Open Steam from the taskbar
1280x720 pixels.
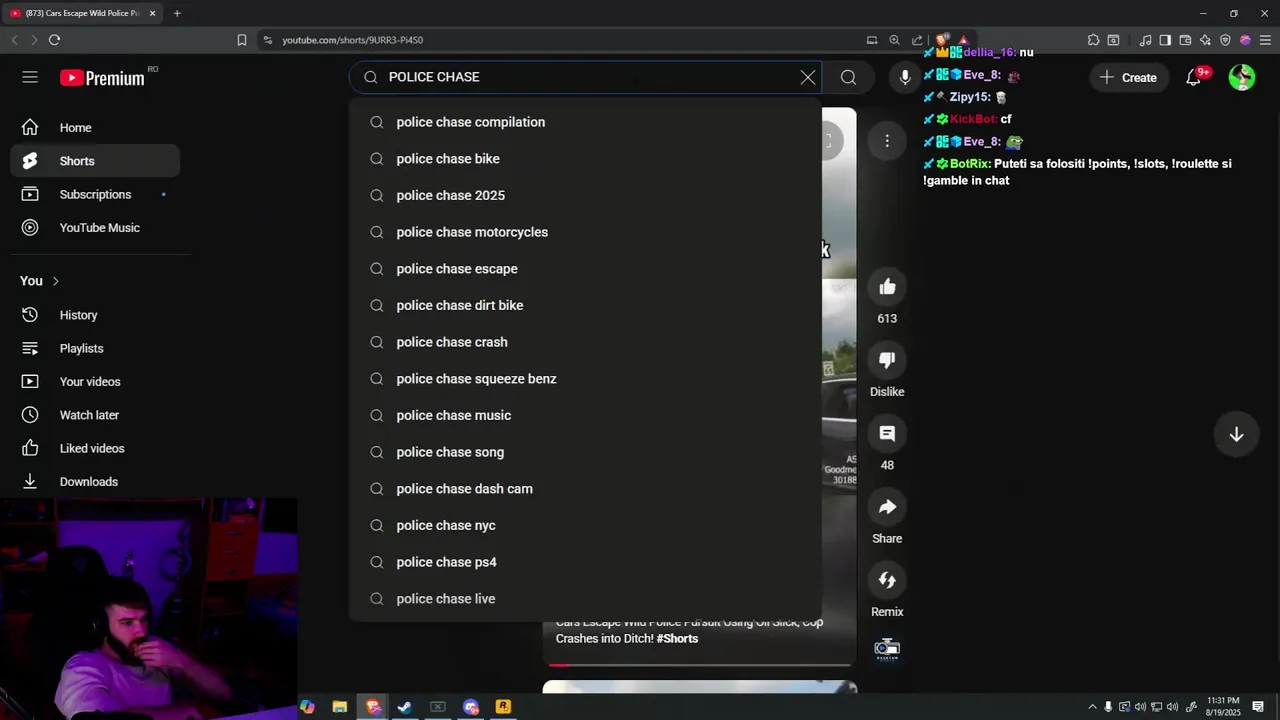(x=405, y=707)
